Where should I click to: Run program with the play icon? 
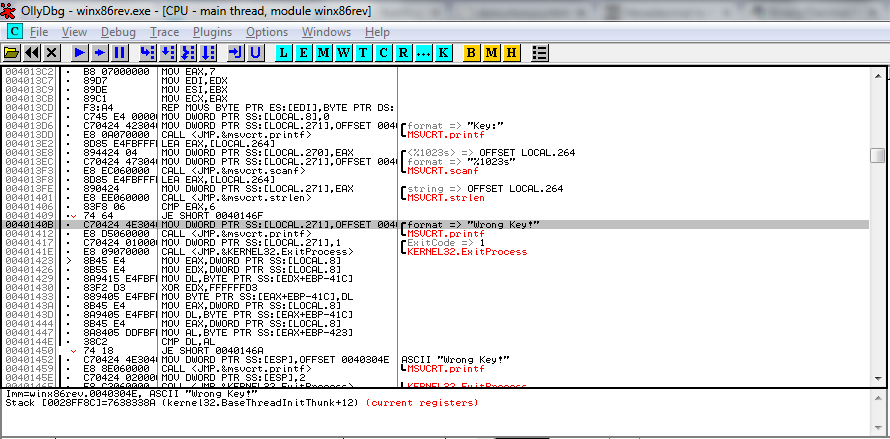coord(80,53)
